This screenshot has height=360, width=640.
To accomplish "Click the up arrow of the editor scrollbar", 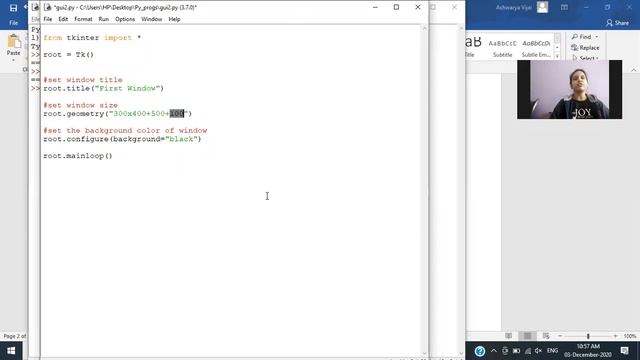I will (x=424, y=28).
